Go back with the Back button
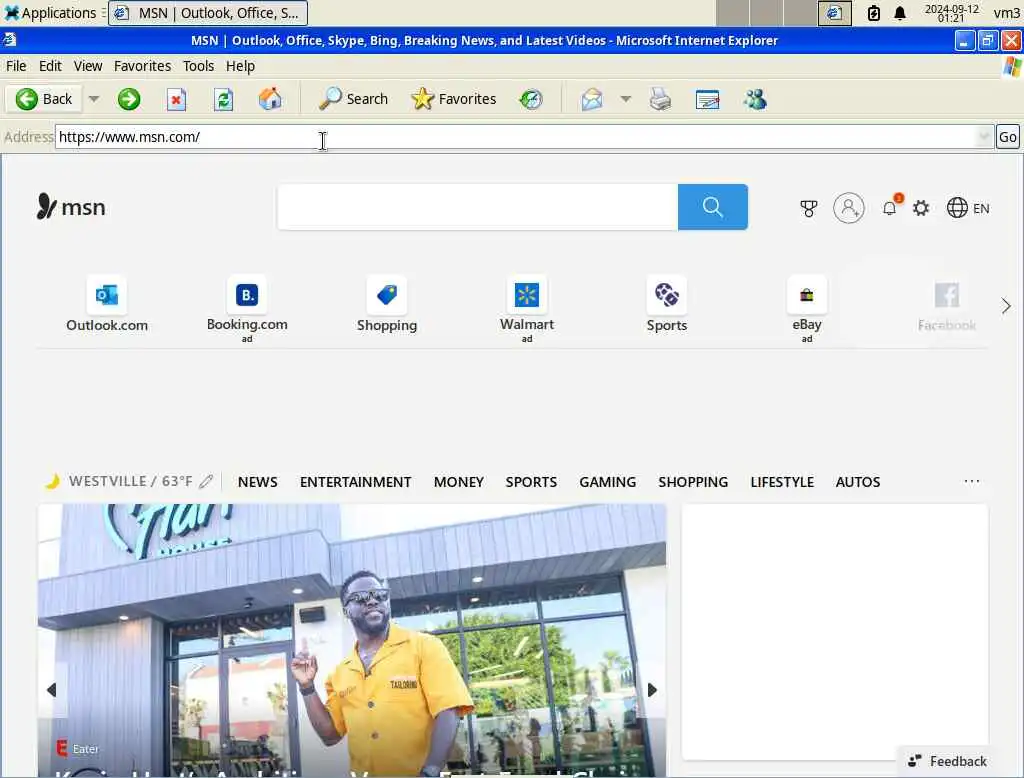Screen dimensions: 1024x778 [x=44, y=99]
